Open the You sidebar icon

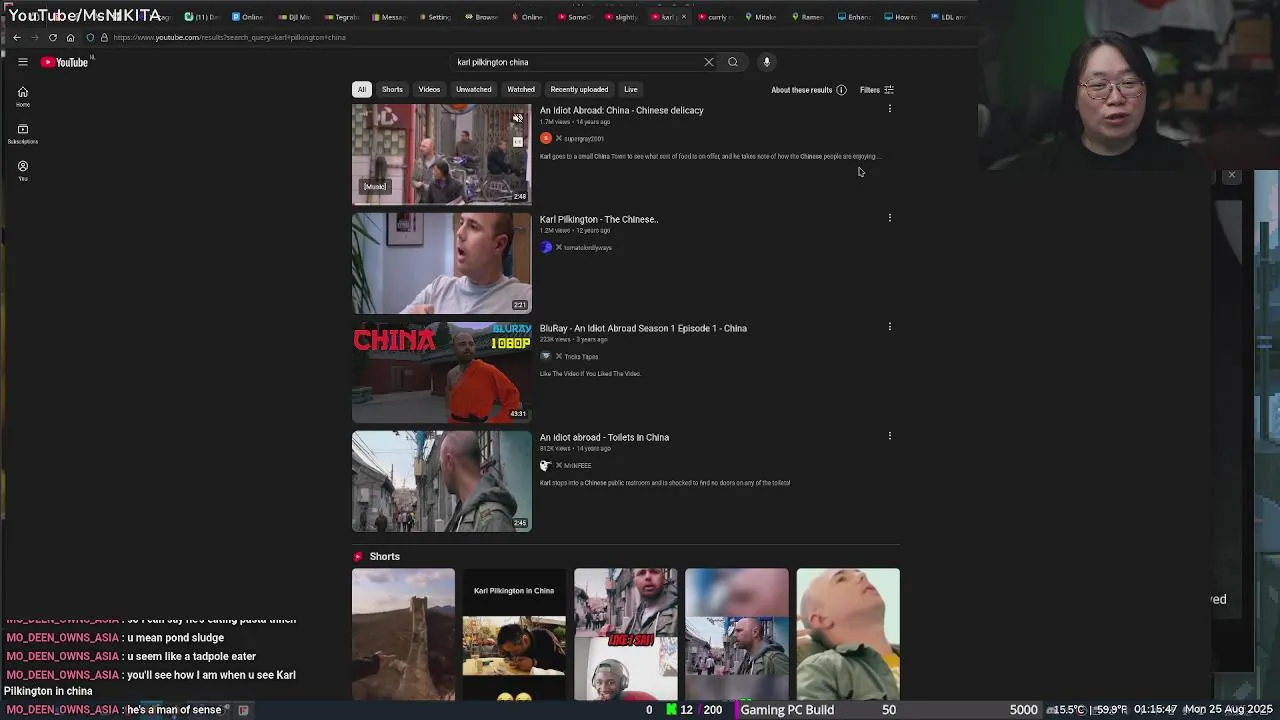pos(22,170)
